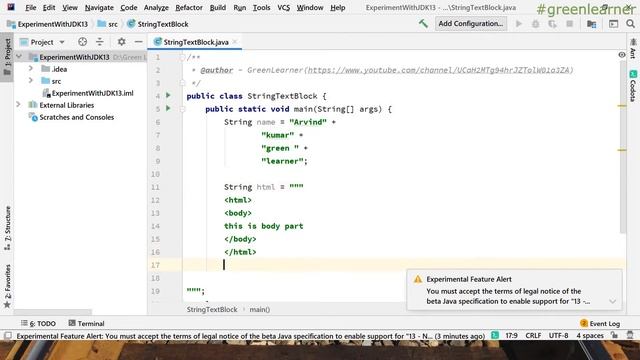Click StringTextBlock in navigation breadcrumb
640x360 pixels.
coord(158,24)
